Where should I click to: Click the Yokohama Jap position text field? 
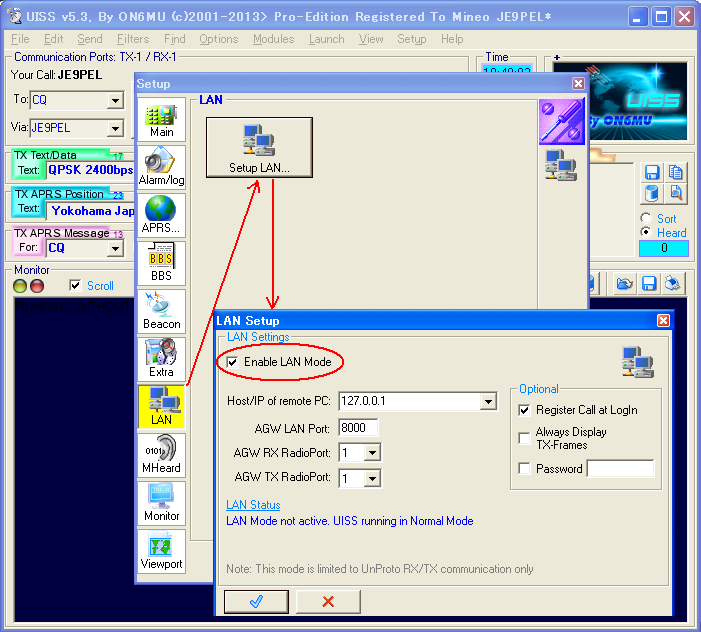(x=91, y=211)
